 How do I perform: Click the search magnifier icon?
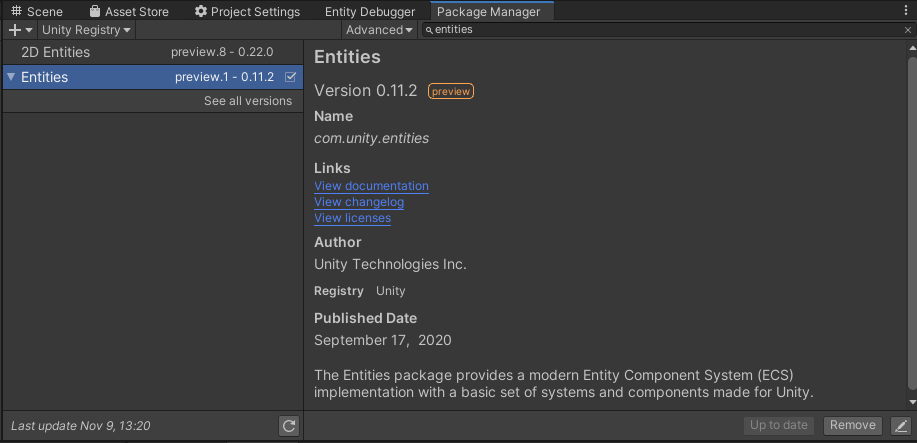pyautogui.click(x=429, y=30)
